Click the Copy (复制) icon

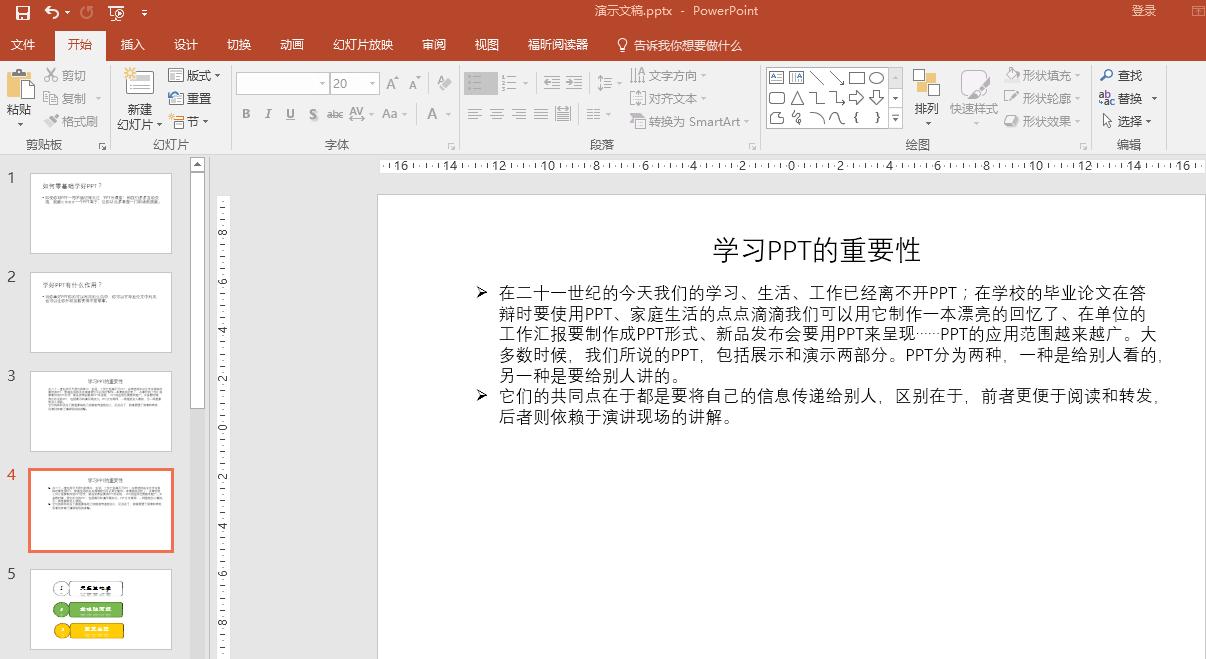tap(66, 98)
